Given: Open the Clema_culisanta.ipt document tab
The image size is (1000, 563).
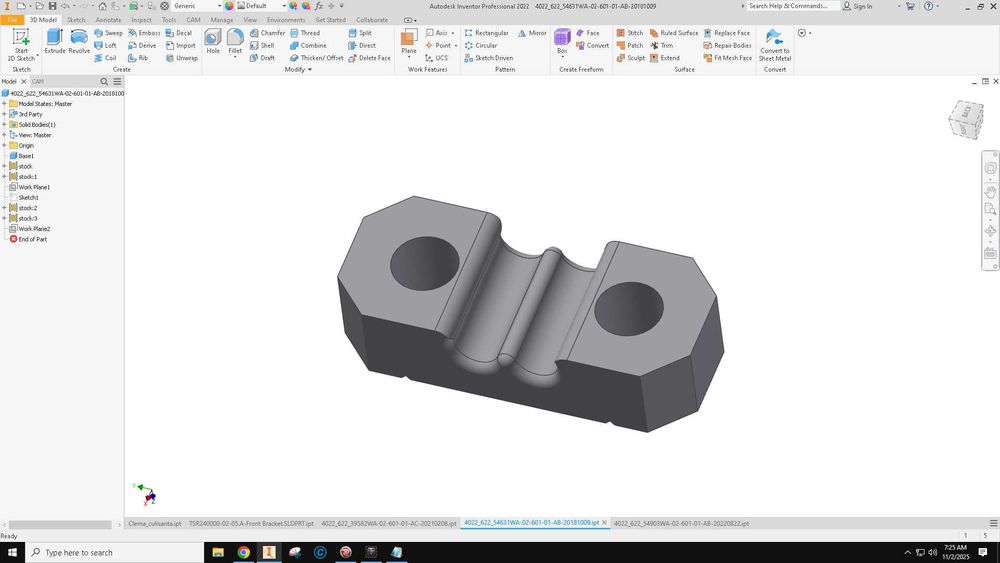Looking at the screenshot, I should point(154,523).
